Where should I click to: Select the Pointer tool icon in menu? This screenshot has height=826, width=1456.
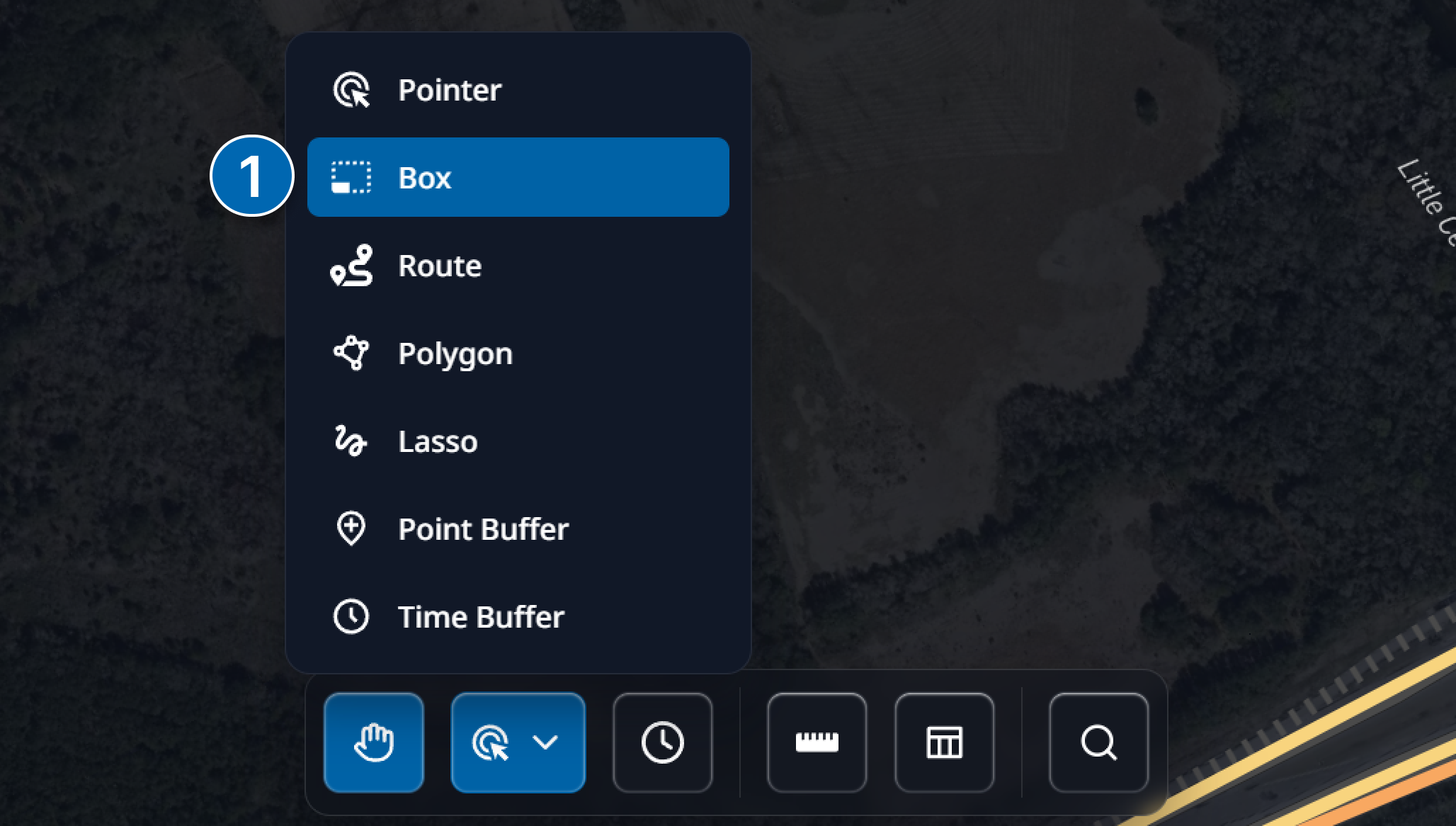tap(351, 90)
